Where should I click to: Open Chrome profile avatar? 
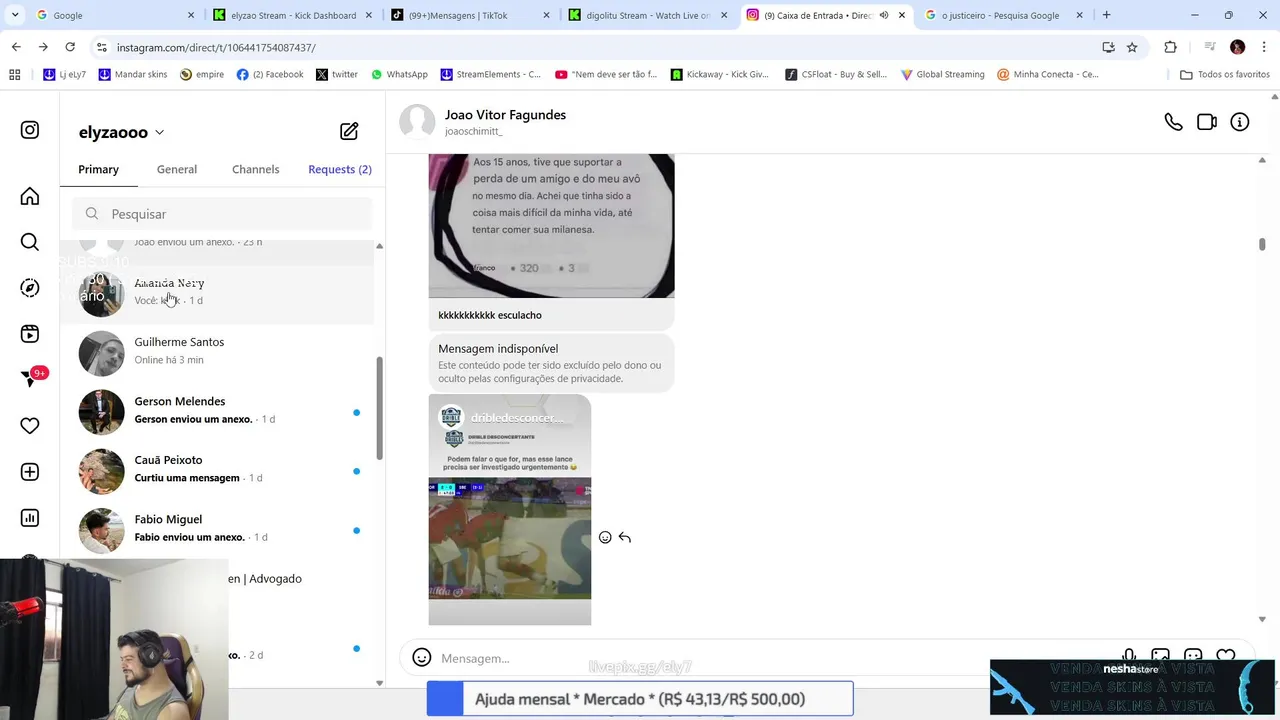click(1238, 47)
